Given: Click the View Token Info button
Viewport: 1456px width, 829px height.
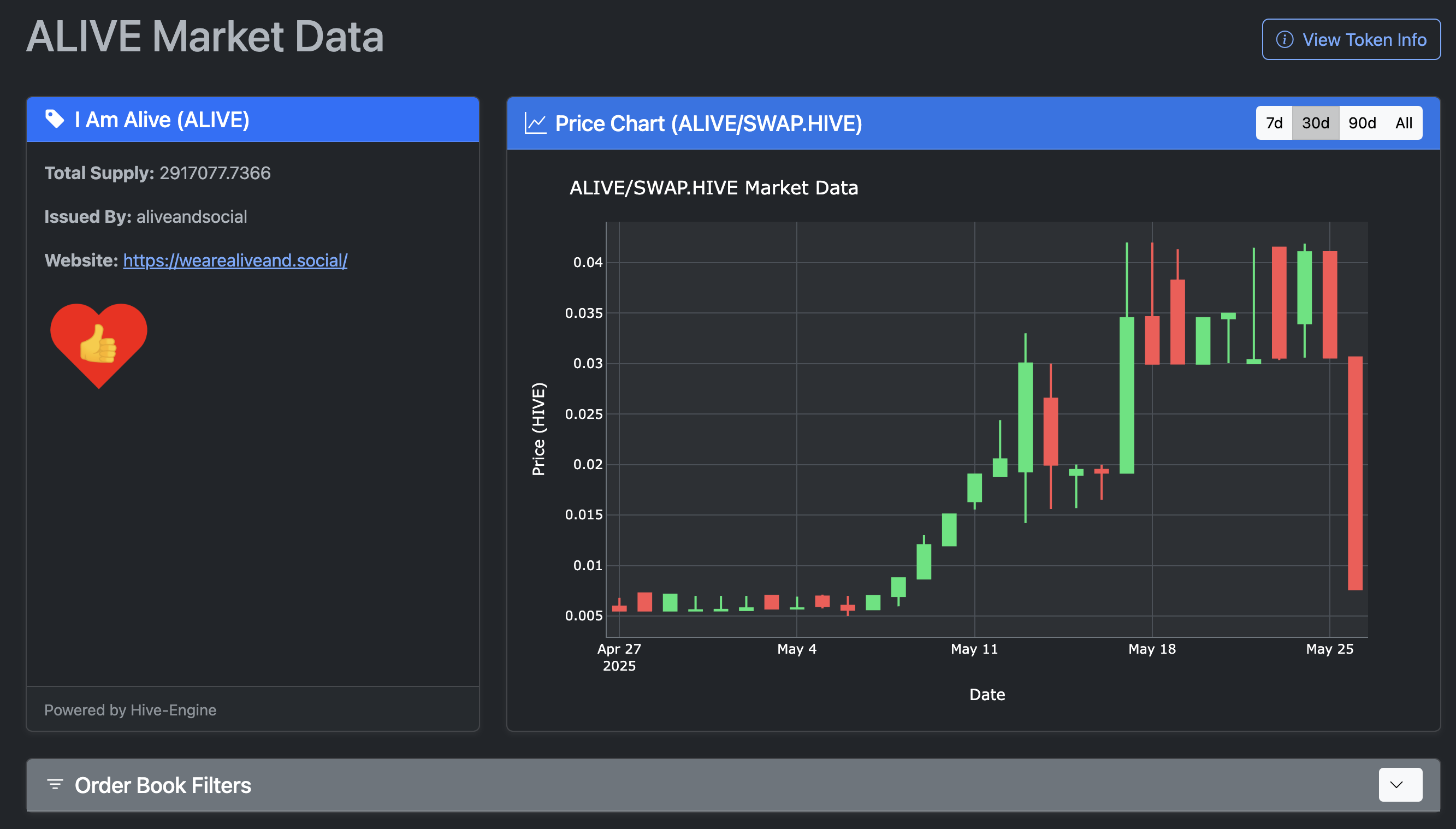Looking at the screenshot, I should click(1351, 39).
